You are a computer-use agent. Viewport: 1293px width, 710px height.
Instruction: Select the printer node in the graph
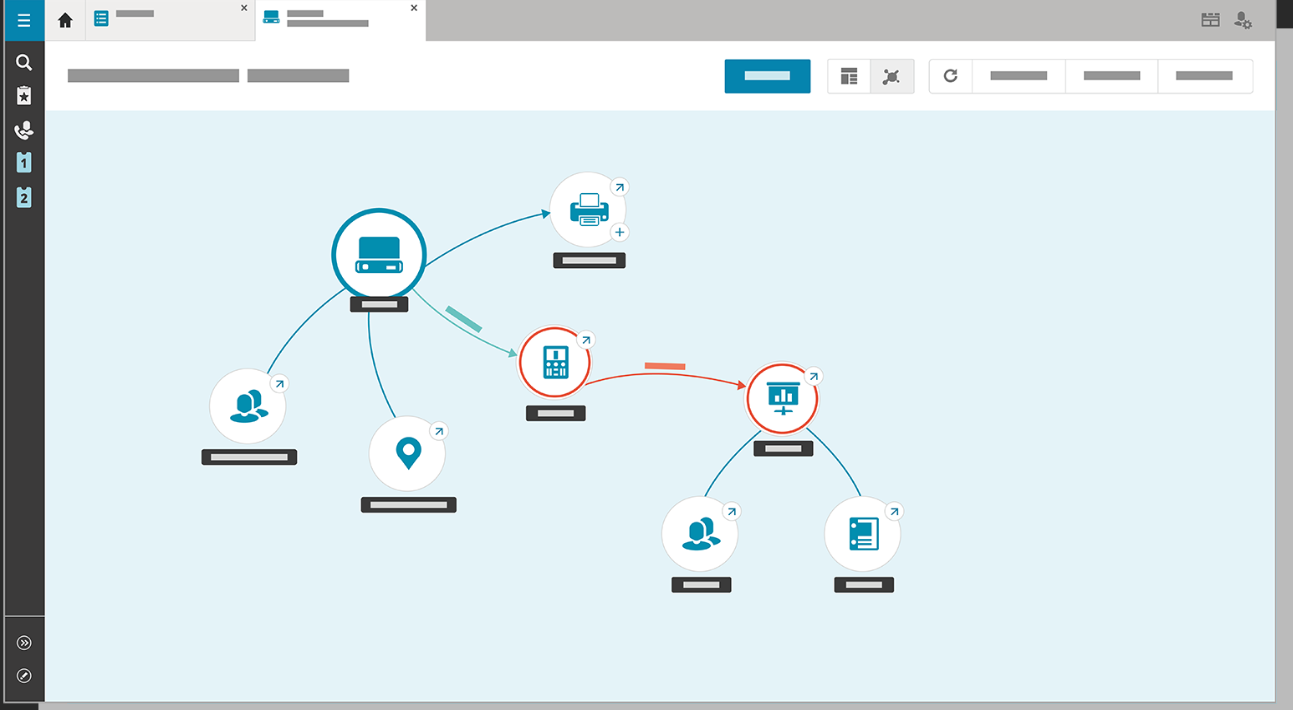[x=588, y=210]
